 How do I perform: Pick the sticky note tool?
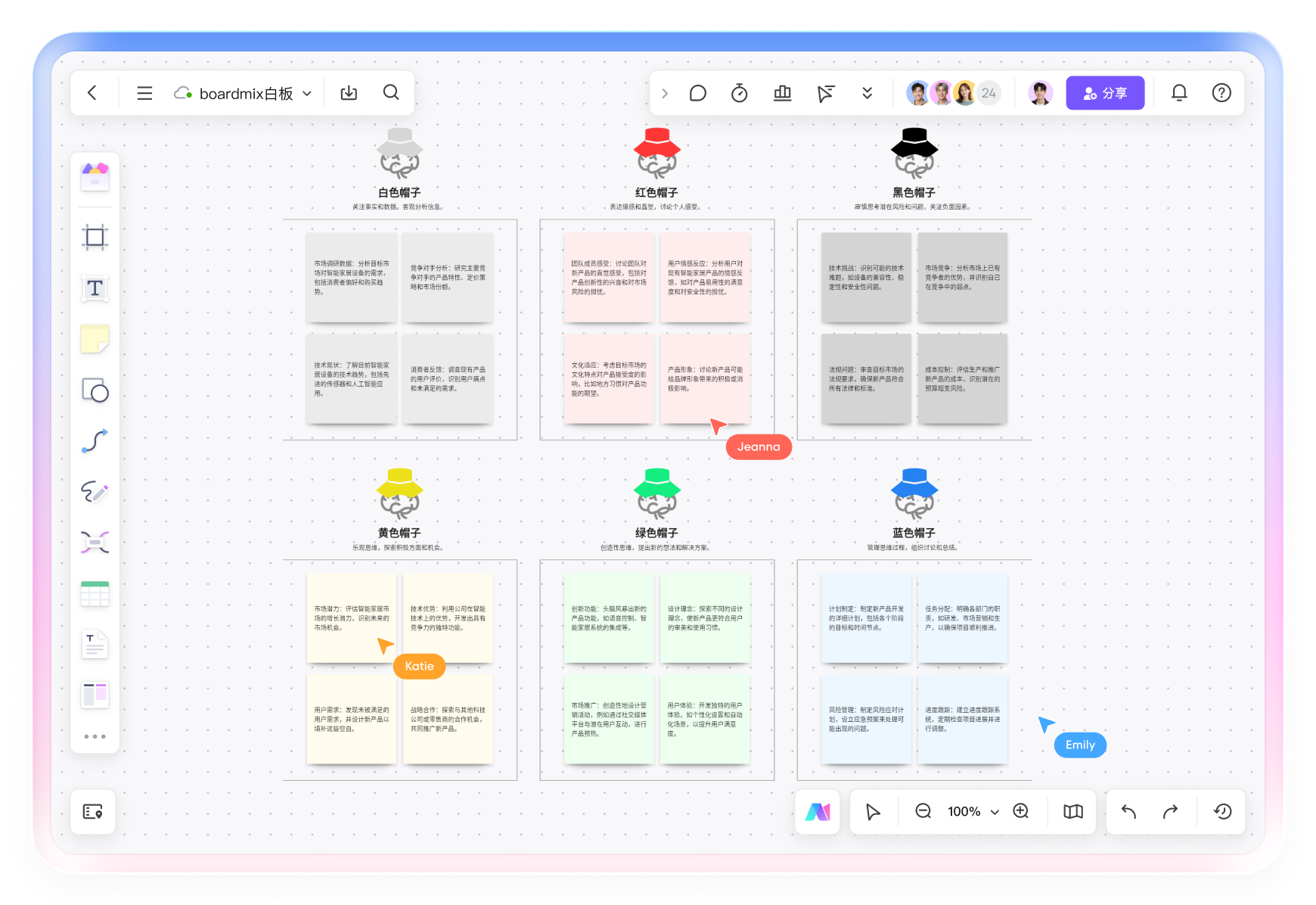(x=95, y=339)
